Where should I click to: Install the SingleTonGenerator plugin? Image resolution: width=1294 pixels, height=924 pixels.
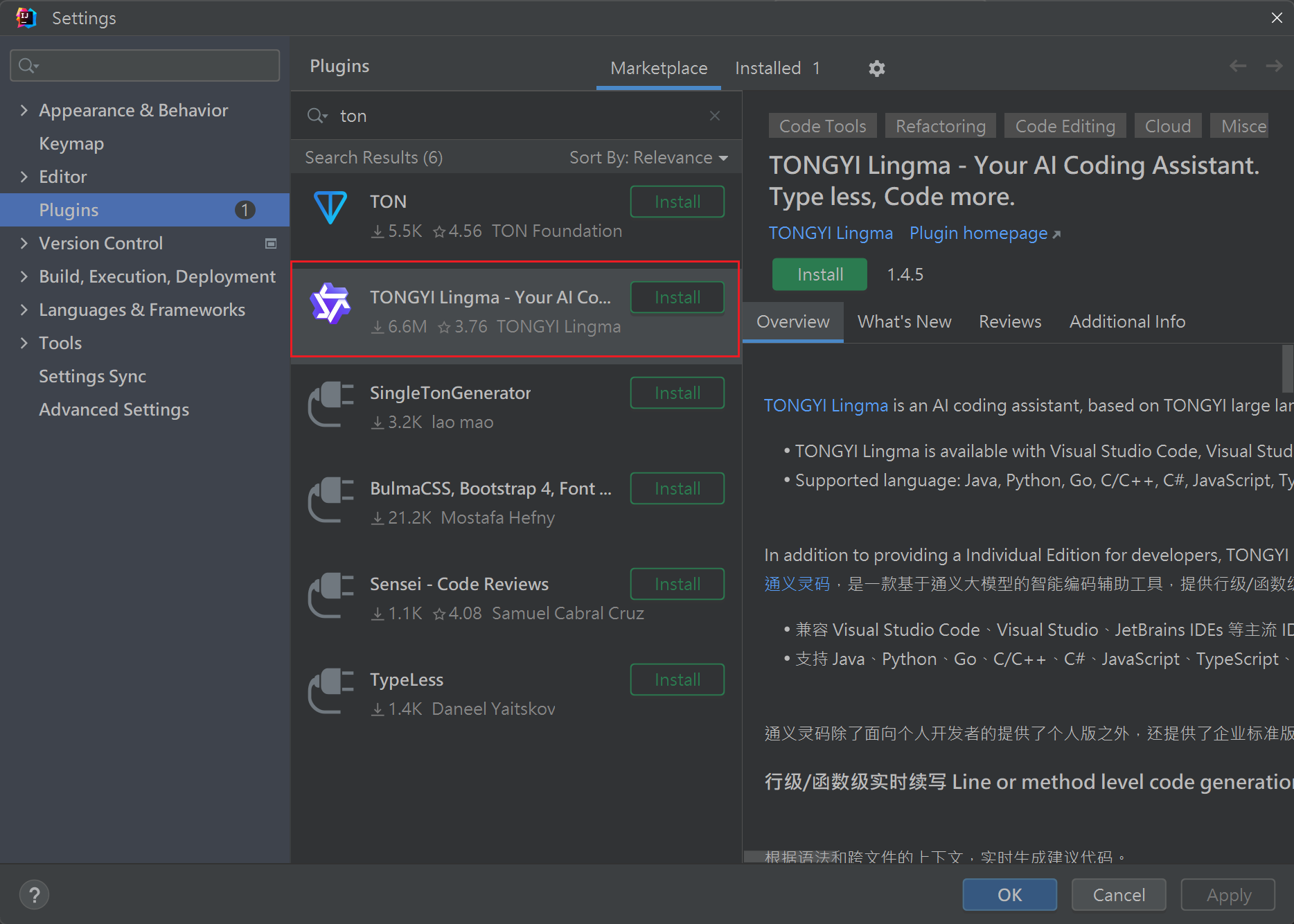click(677, 393)
